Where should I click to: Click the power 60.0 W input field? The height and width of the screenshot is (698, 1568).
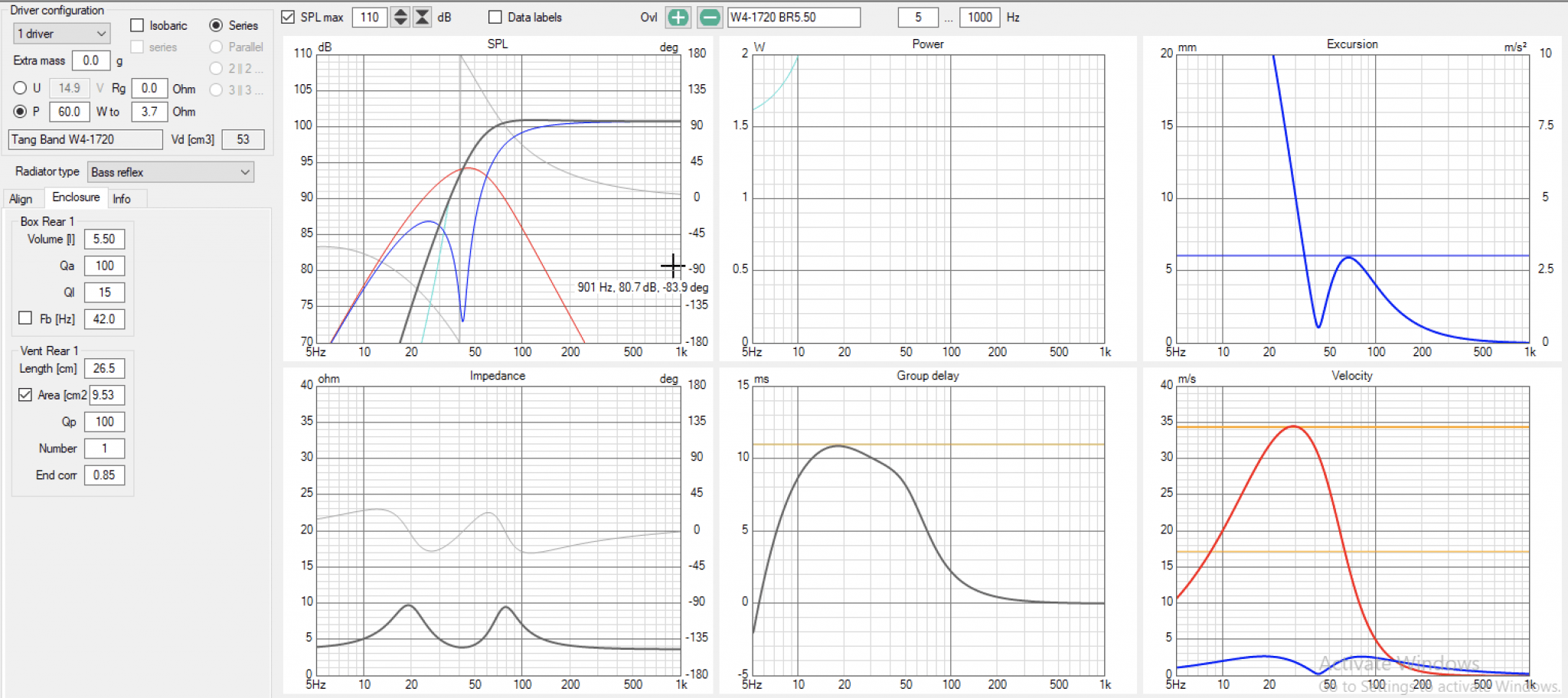point(70,111)
